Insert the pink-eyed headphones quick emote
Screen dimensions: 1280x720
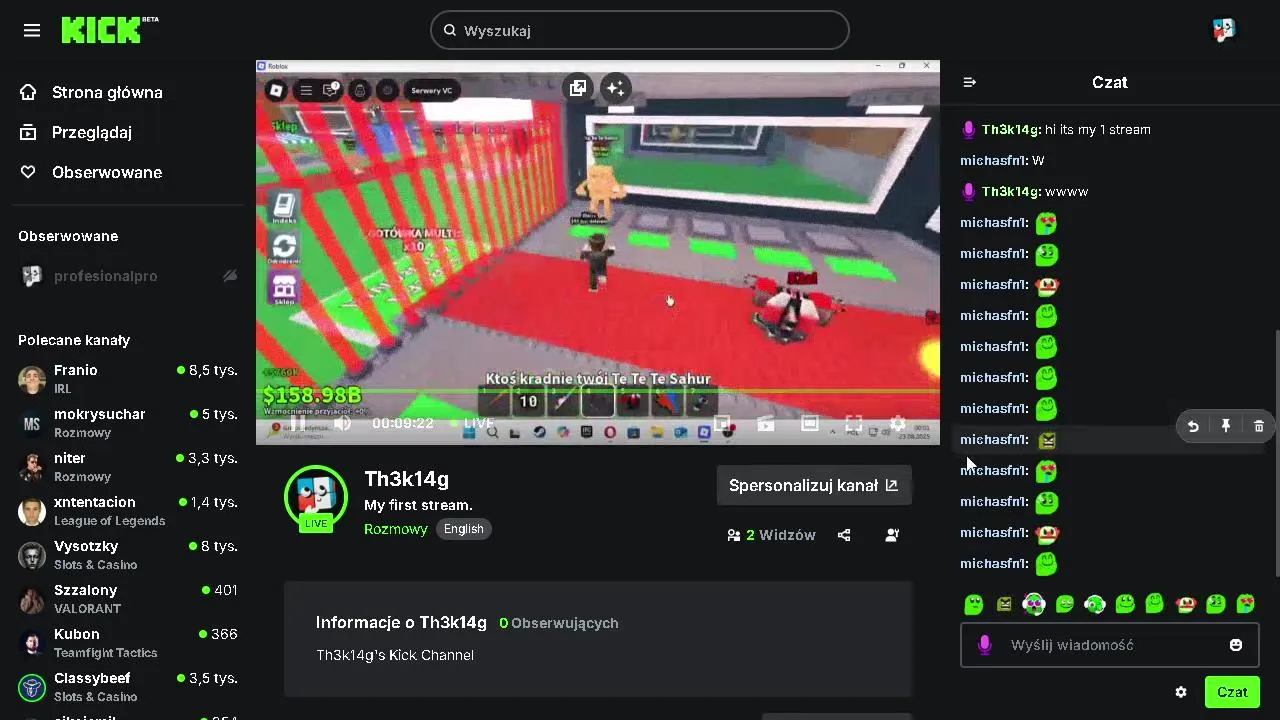click(x=1034, y=604)
